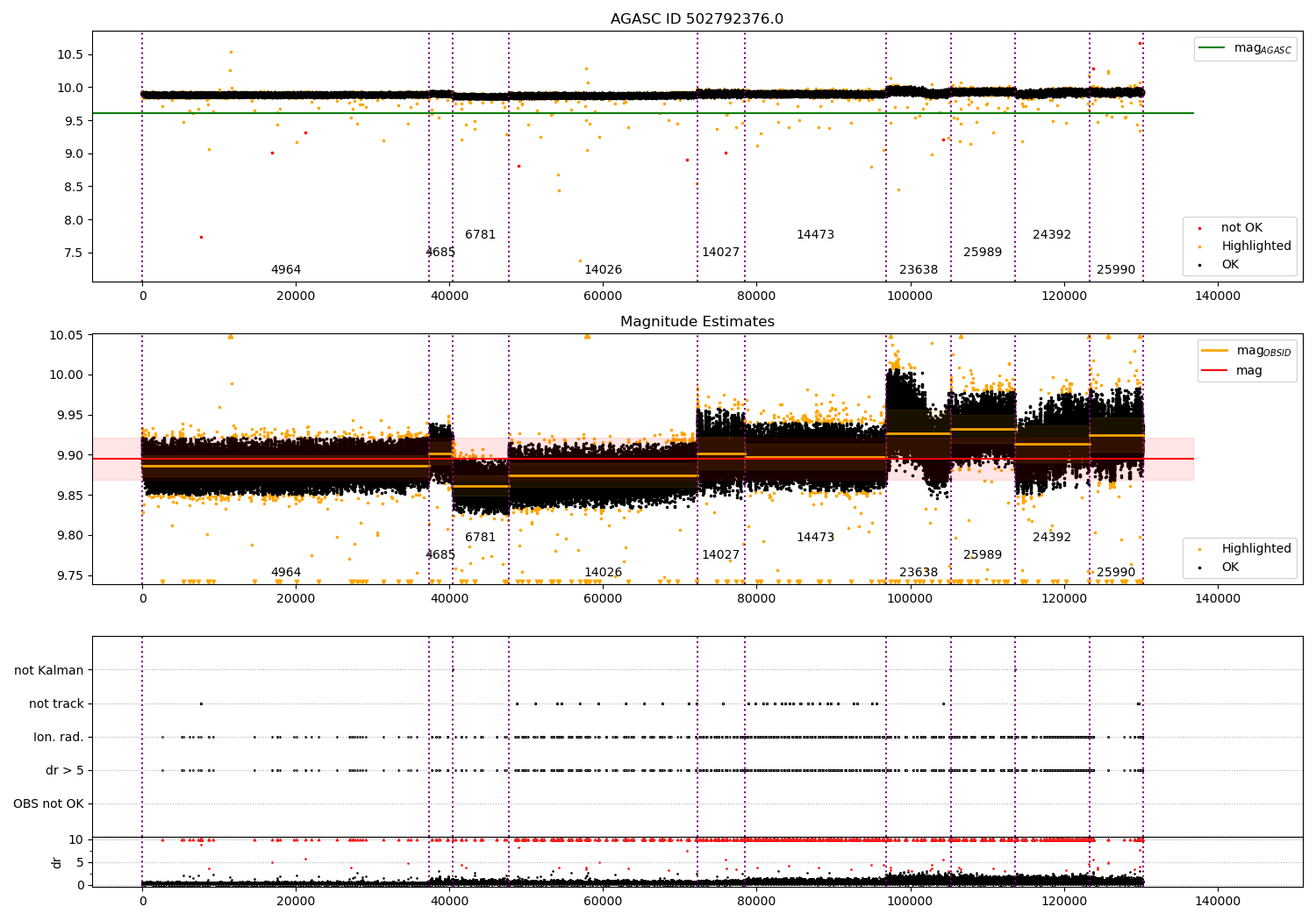Viewport: 1316px width, 921px height.
Task: Click the 'not track' axis label
Action: click(x=56, y=704)
